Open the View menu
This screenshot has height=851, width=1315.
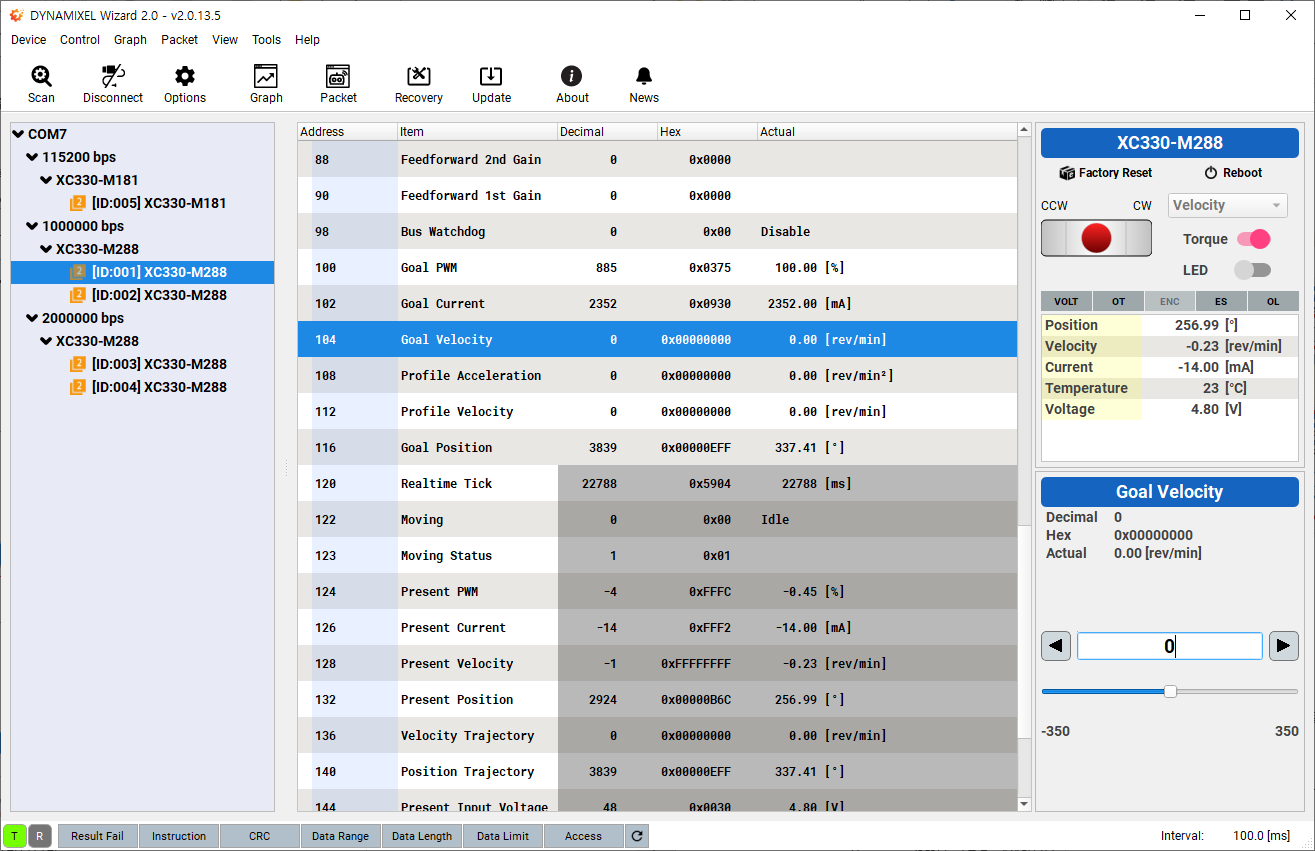point(225,40)
